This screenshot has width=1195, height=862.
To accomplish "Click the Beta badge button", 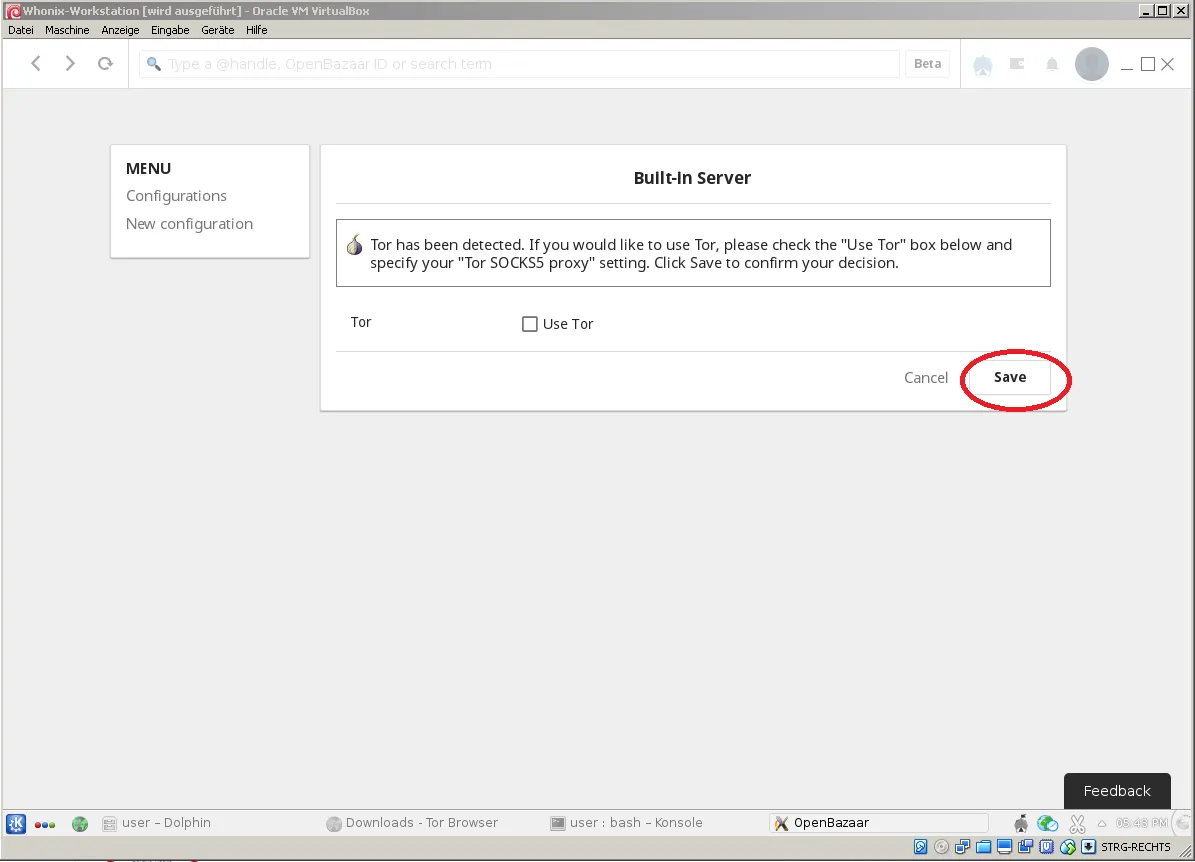I will (927, 64).
